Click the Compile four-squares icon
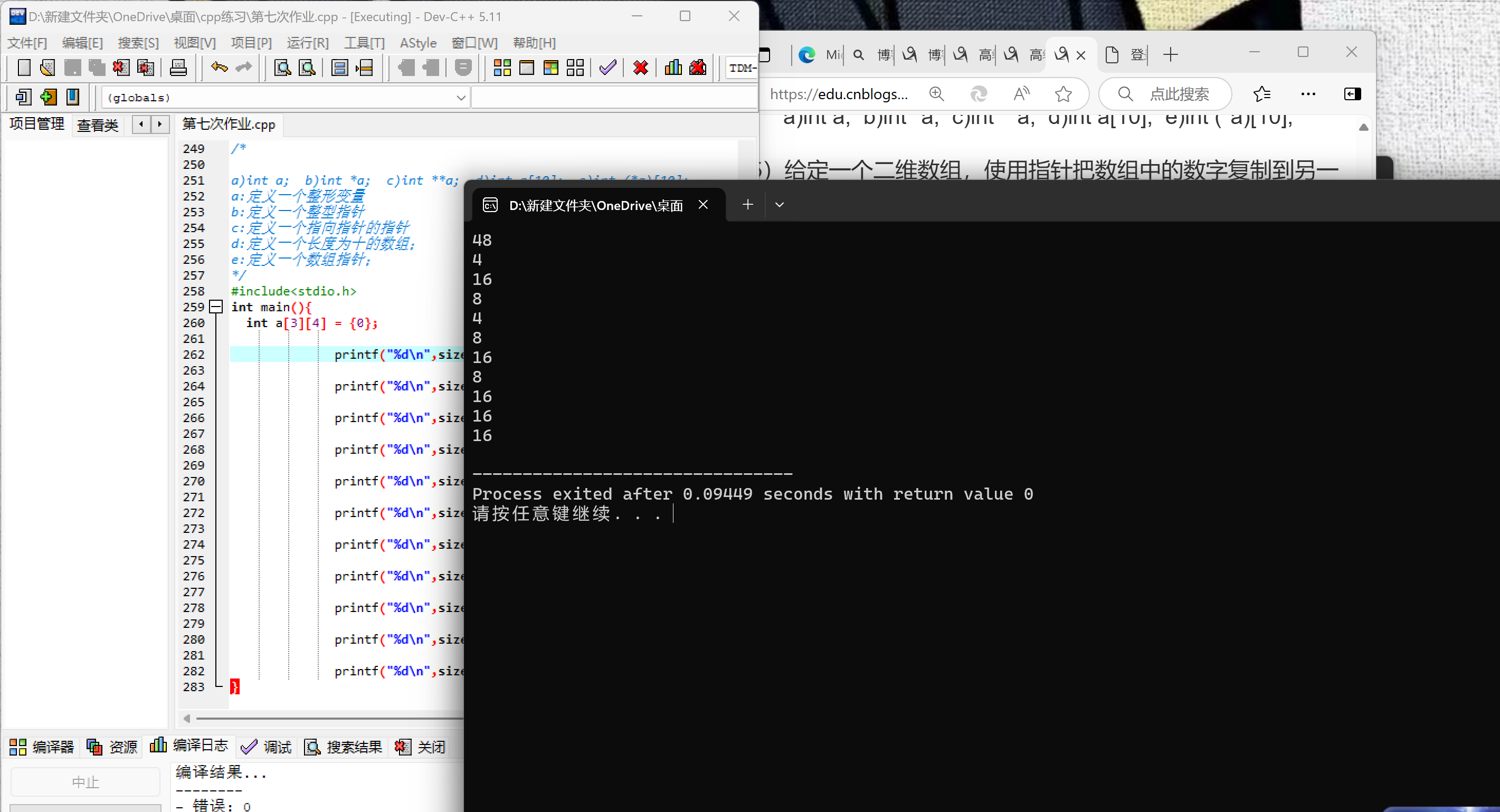1500x812 pixels. (x=502, y=68)
